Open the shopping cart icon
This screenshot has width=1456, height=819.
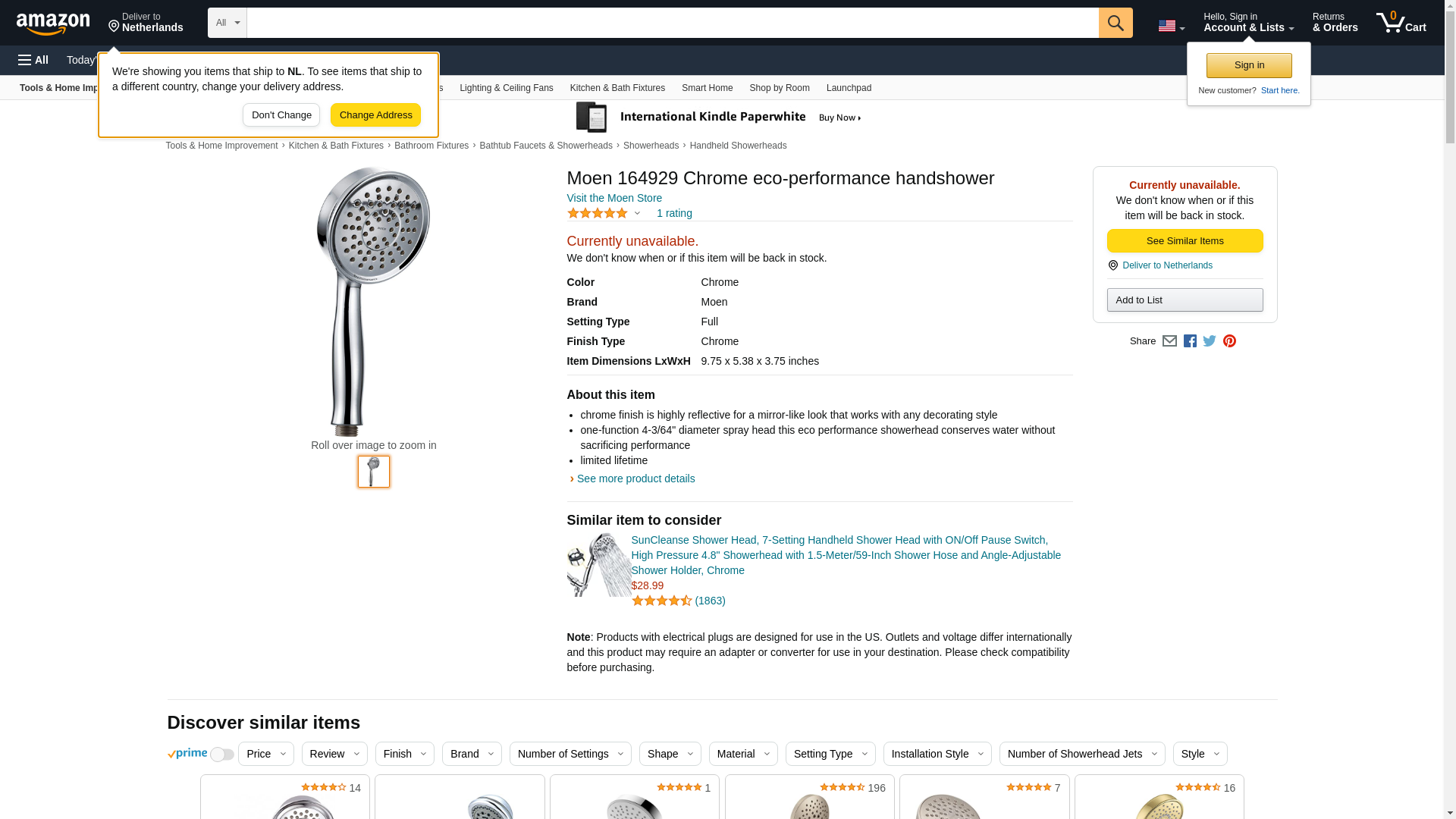pyautogui.click(x=1401, y=23)
